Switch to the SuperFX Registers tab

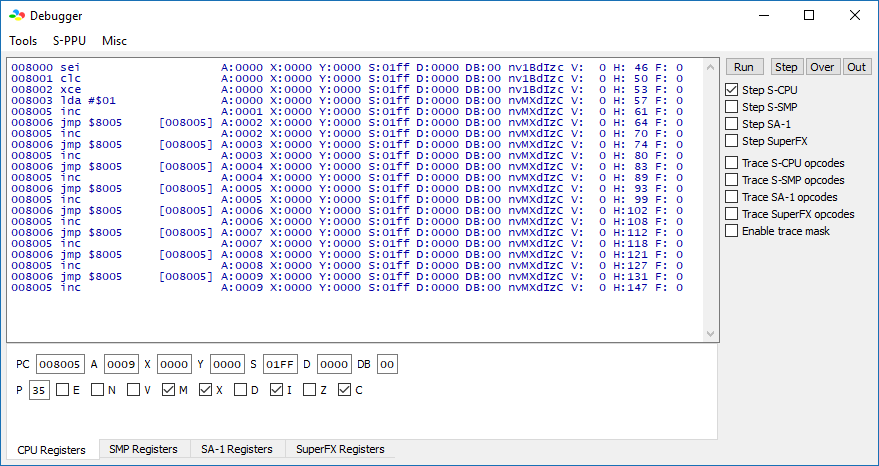[340, 449]
